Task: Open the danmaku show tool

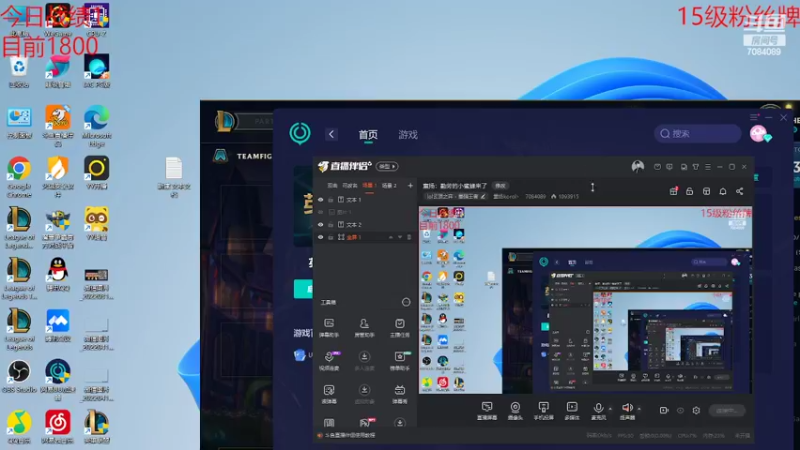Action: (x=399, y=394)
